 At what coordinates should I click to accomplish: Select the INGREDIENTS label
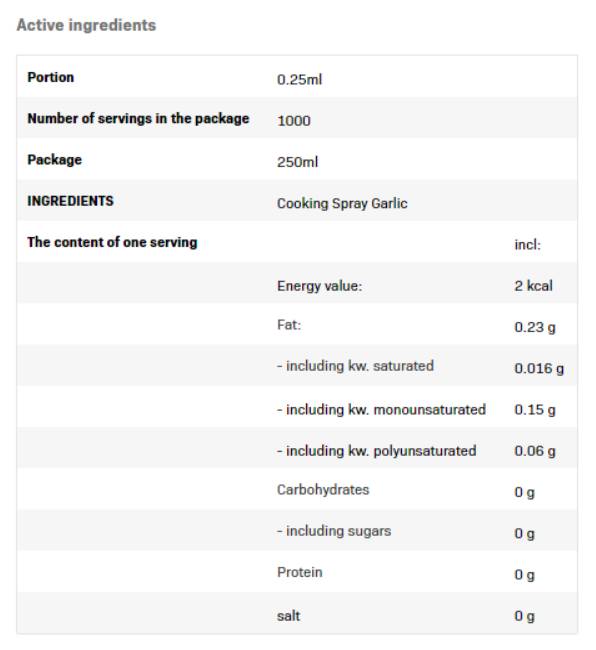[70, 201]
